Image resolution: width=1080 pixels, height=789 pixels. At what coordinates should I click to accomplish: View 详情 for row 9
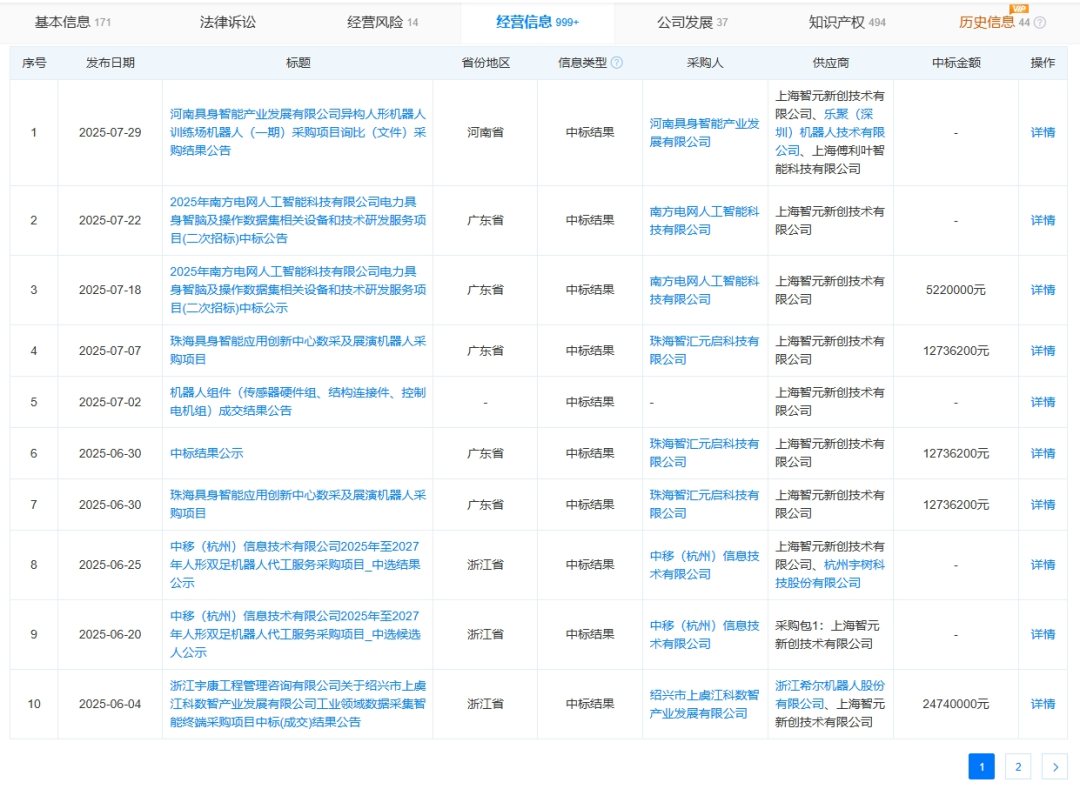1043,634
